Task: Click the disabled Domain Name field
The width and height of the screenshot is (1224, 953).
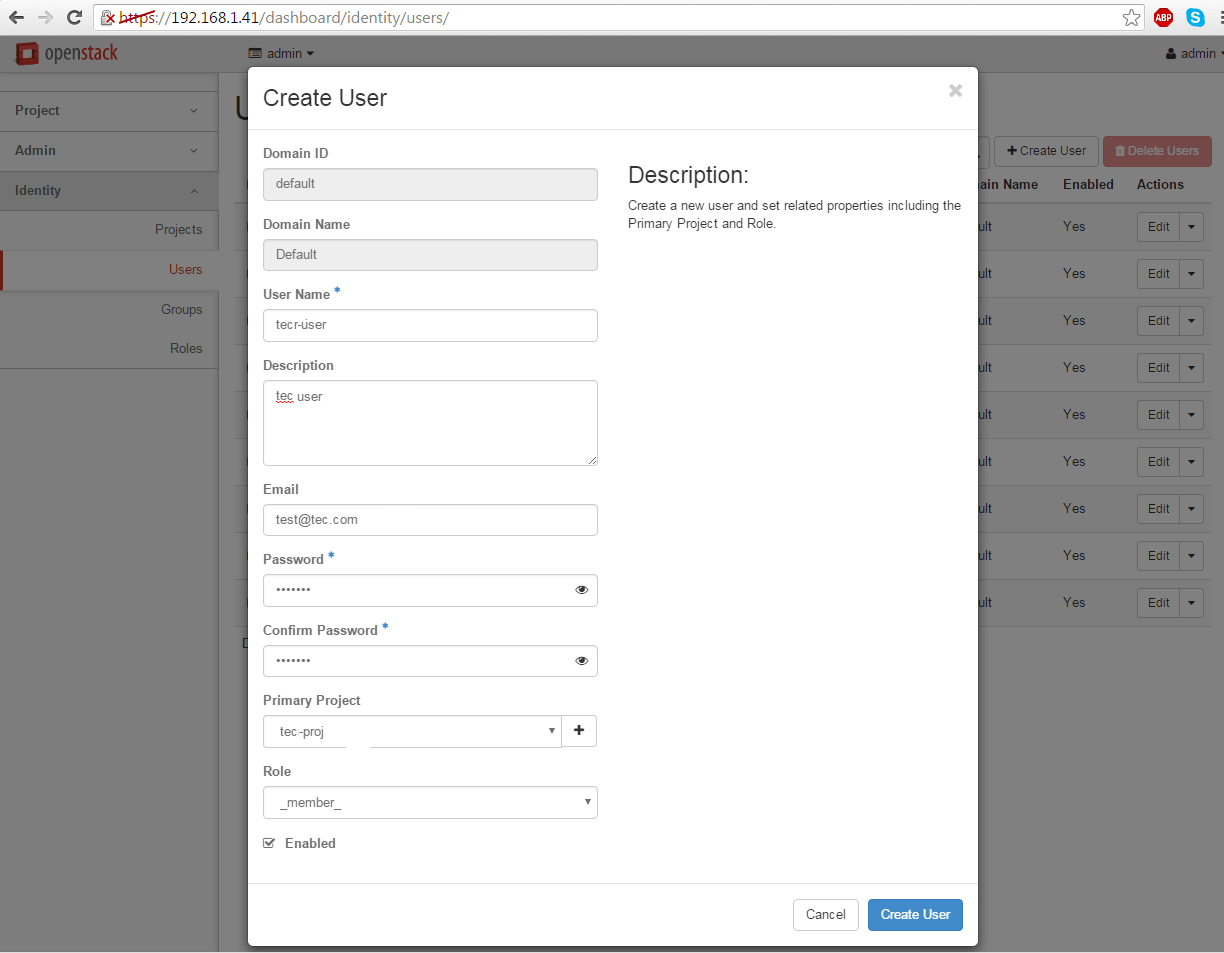Action: pos(430,255)
